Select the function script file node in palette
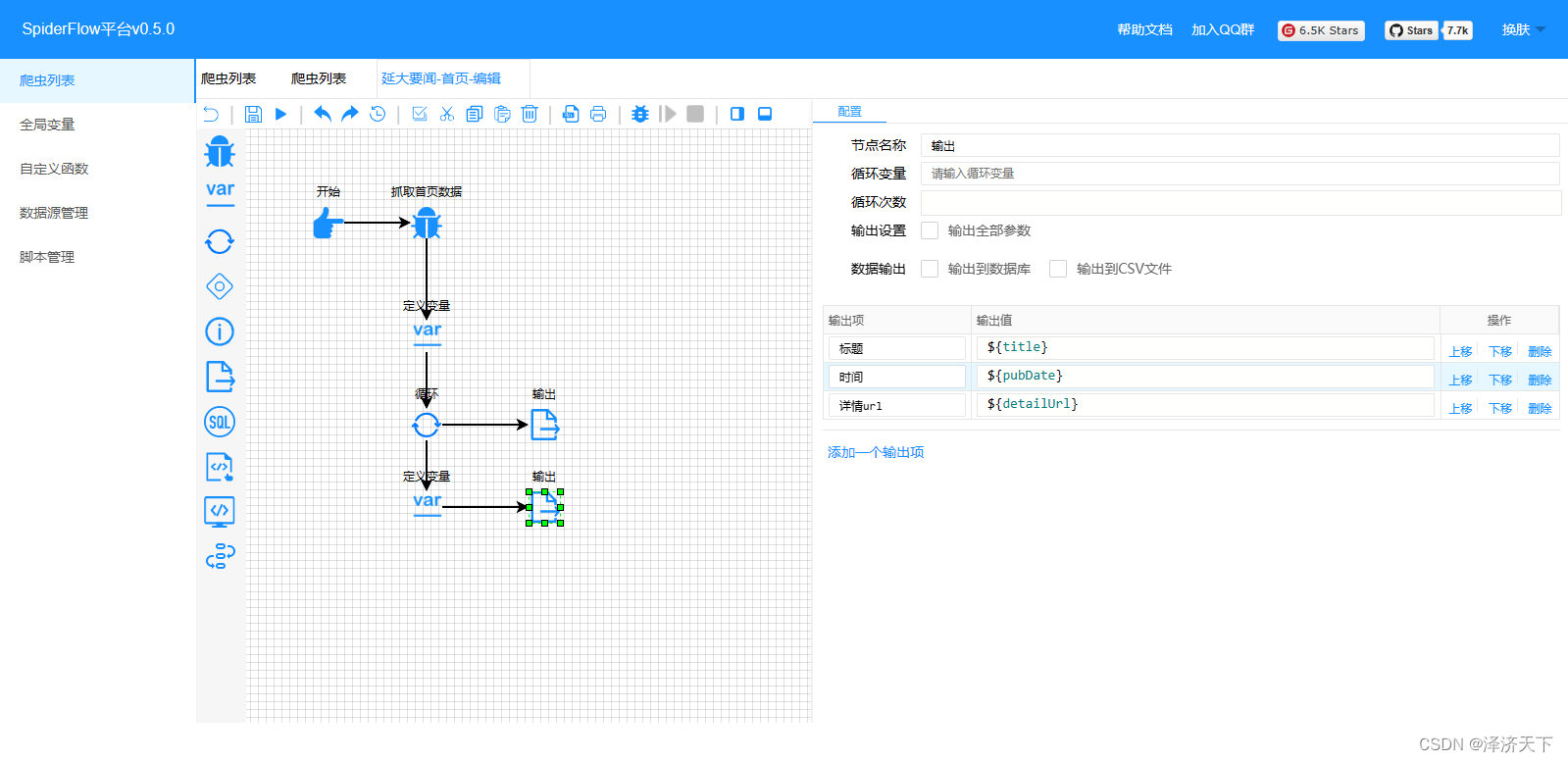Screen dimensions: 1568x762 [220, 467]
